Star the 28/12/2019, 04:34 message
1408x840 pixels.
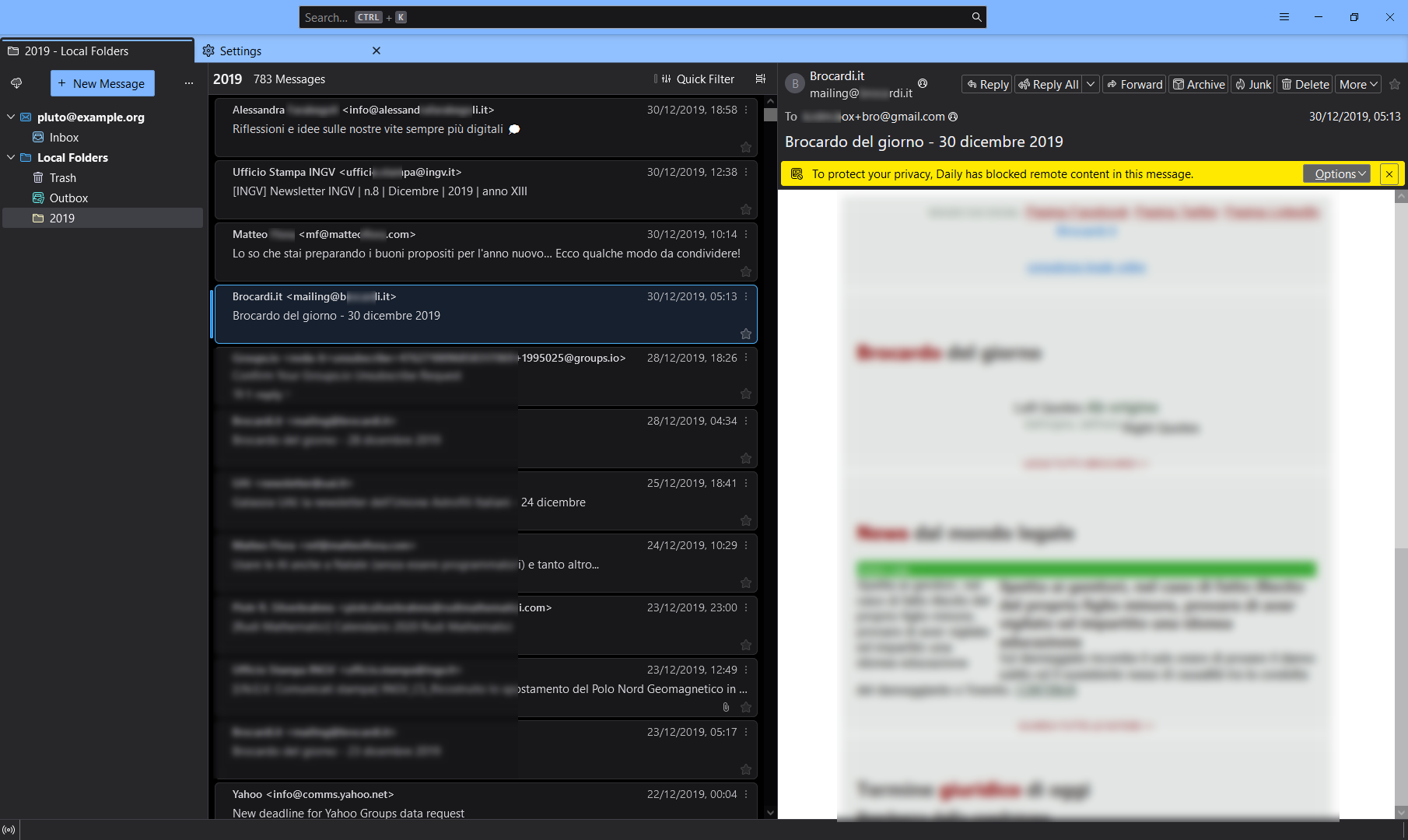click(x=746, y=458)
